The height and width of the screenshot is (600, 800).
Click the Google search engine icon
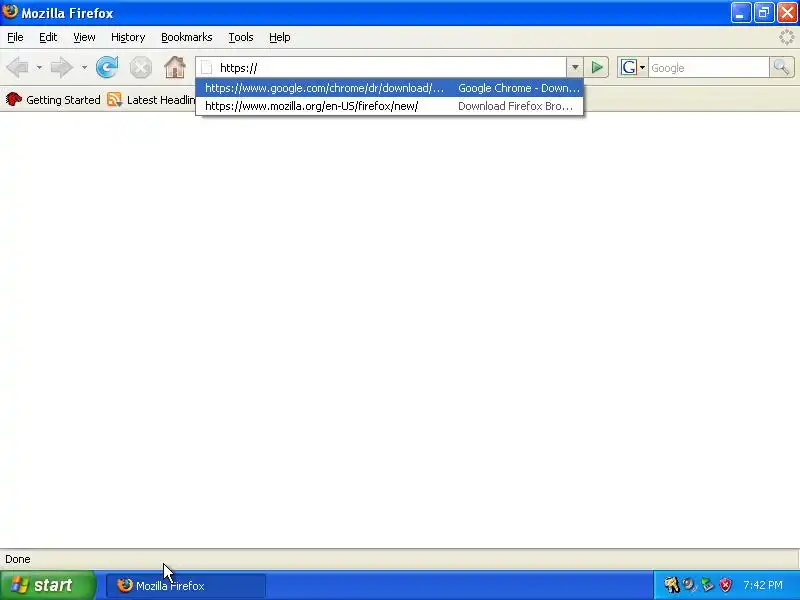pyautogui.click(x=629, y=67)
